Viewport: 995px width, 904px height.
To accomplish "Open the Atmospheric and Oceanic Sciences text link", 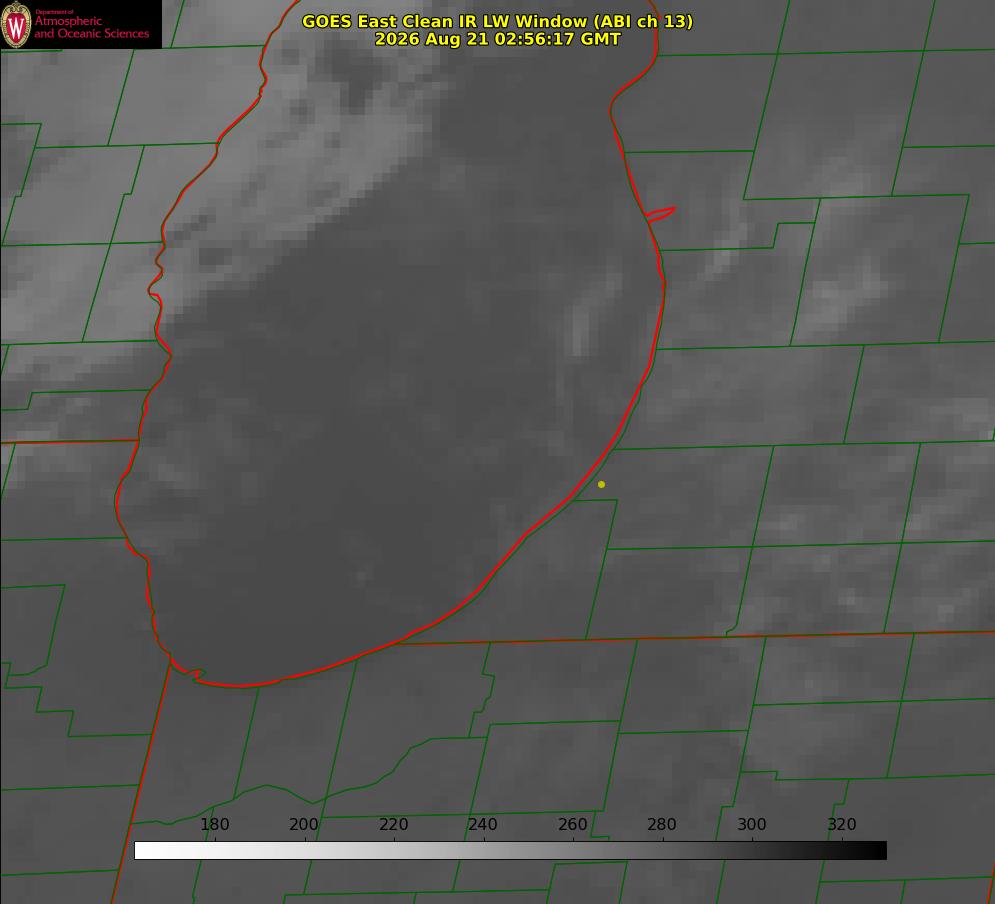I will (x=91, y=27).
